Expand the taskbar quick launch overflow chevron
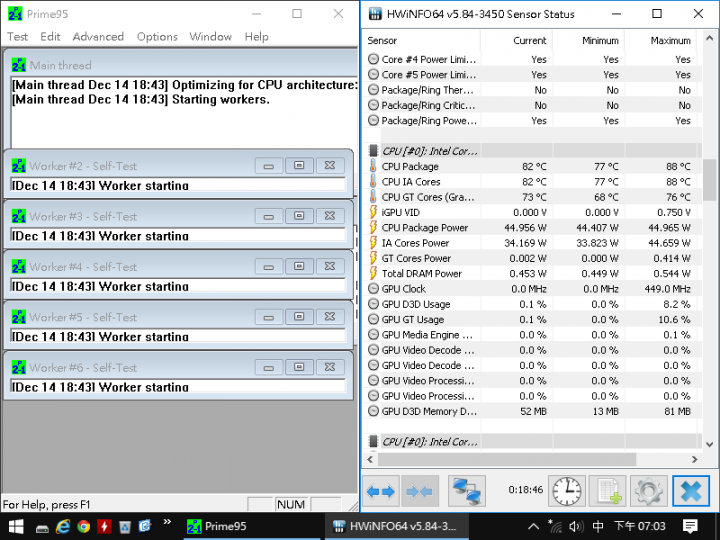720x540 pixels. click(x=167, y=522)
